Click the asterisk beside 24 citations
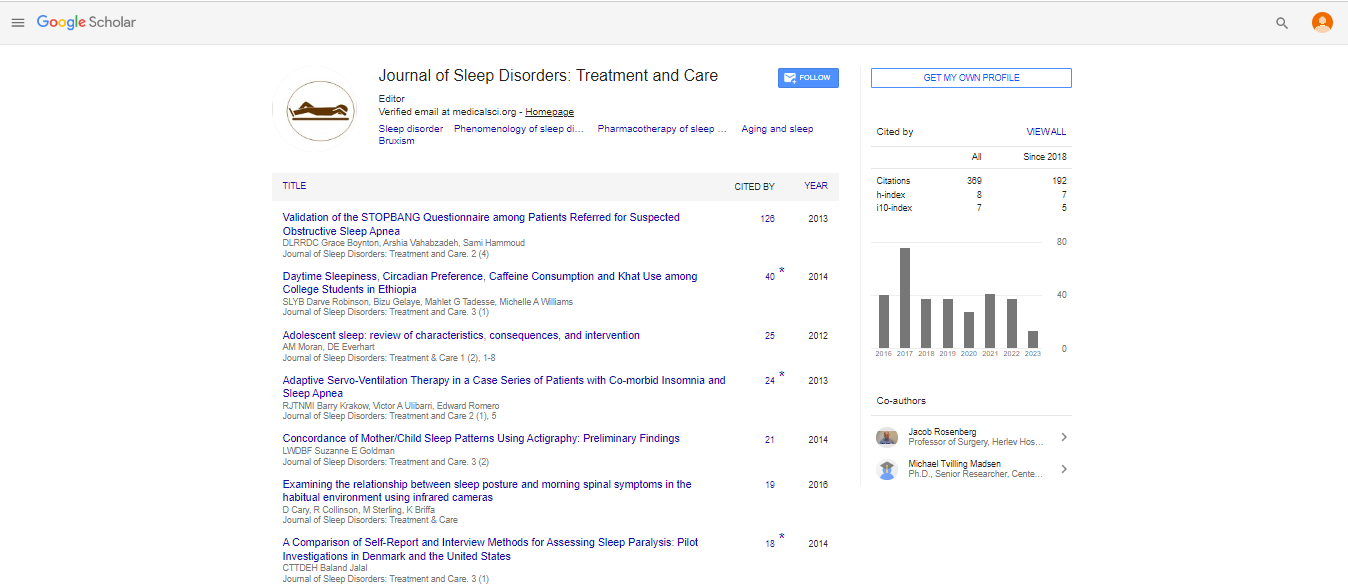The width and height of the screenshot is (1348, 588). 782,376
